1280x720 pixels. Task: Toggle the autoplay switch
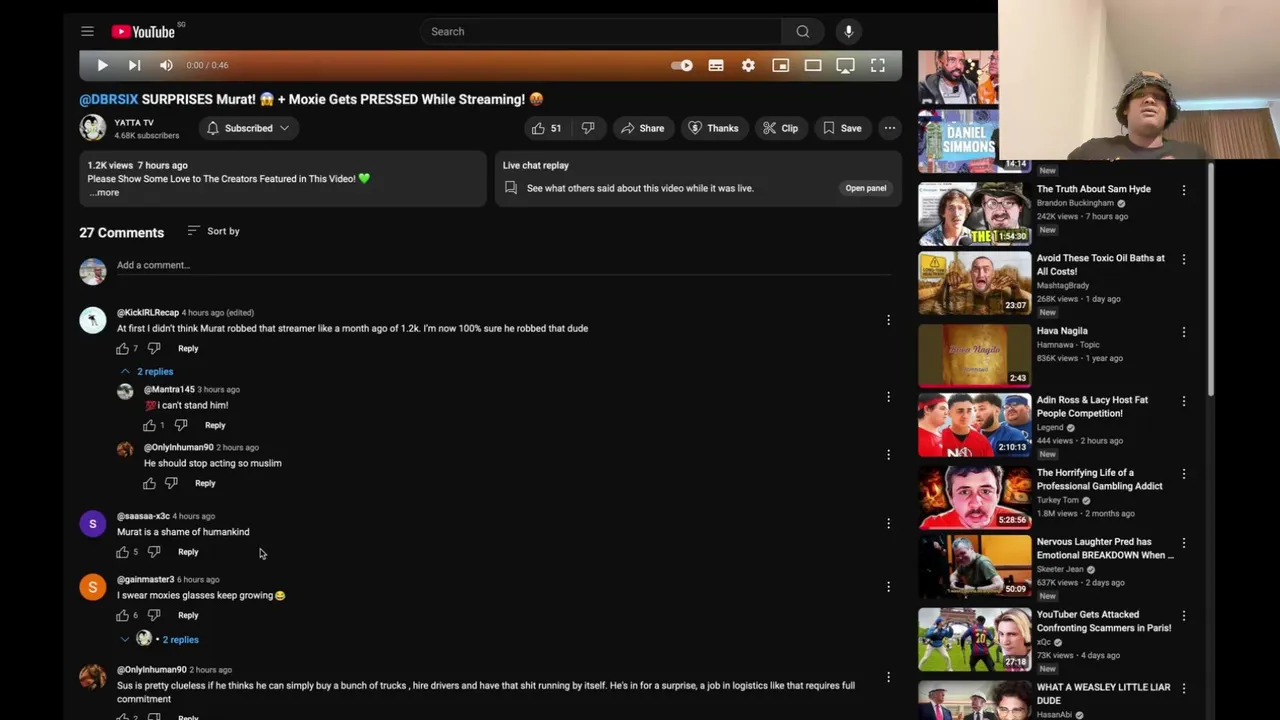[682, 66]
